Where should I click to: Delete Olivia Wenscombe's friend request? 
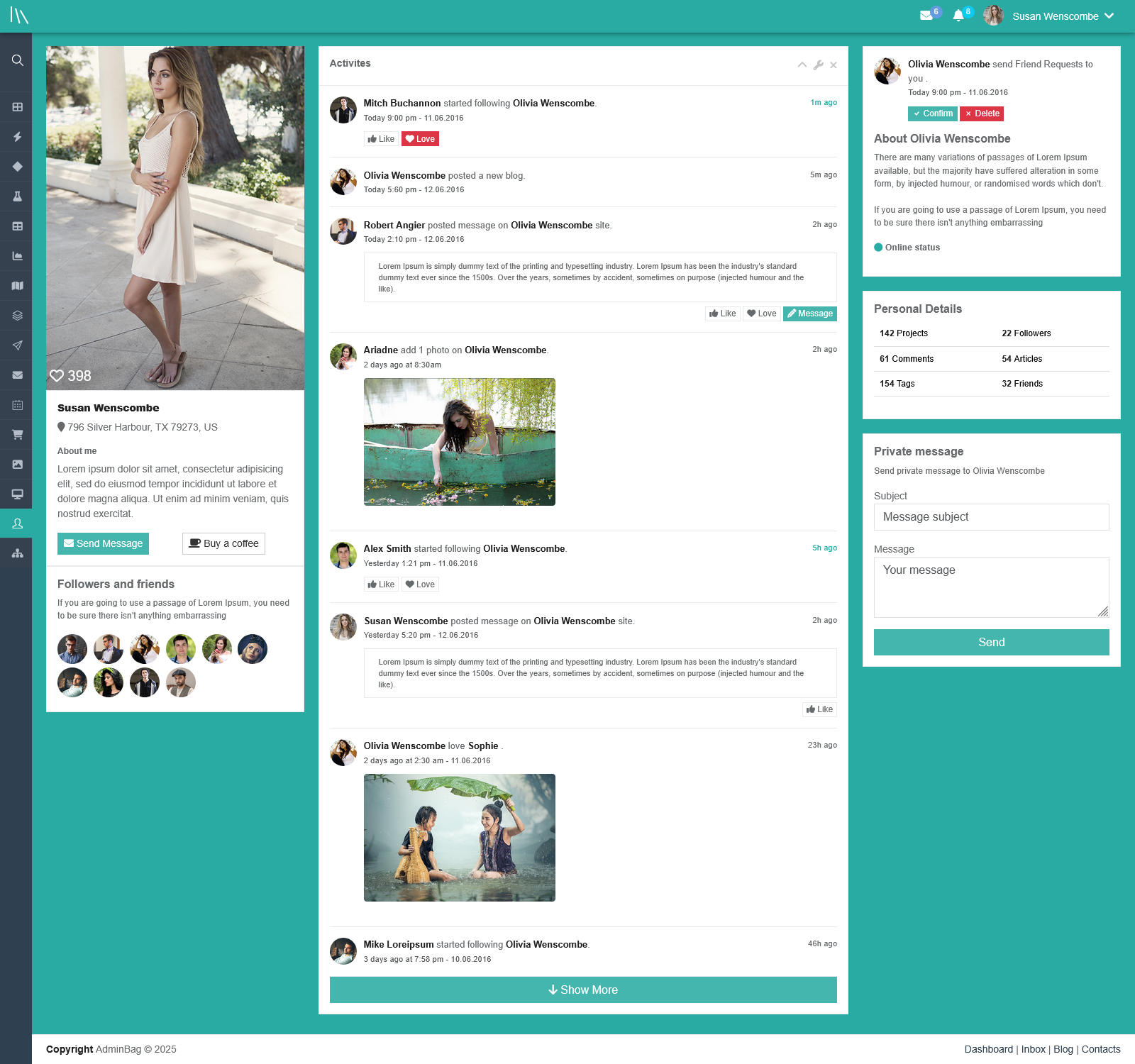coord(982,113)
